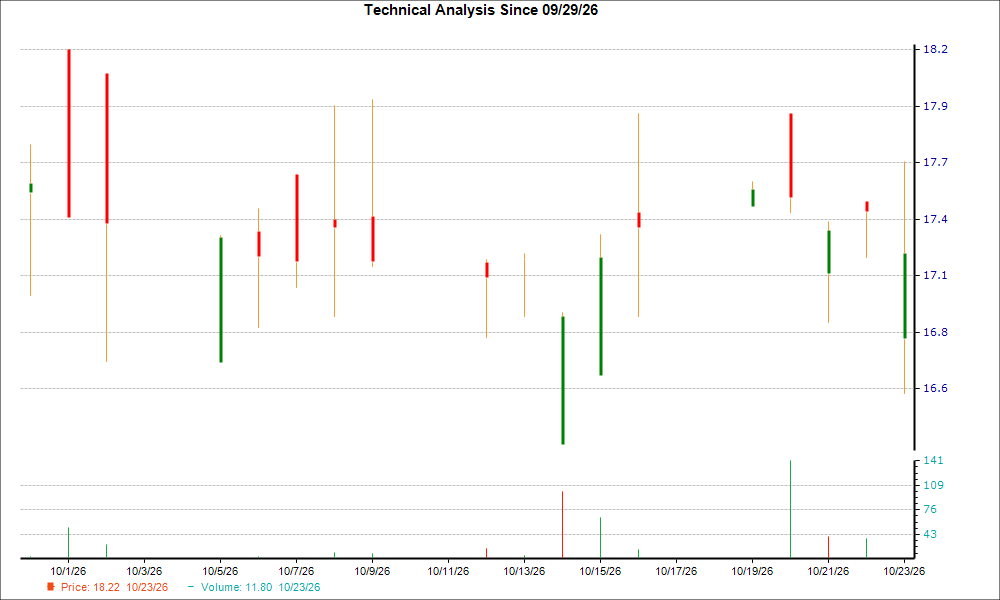Click the green candlestick above 10/15/26
The image size is (1000, 600).
(x=601, y=316)
